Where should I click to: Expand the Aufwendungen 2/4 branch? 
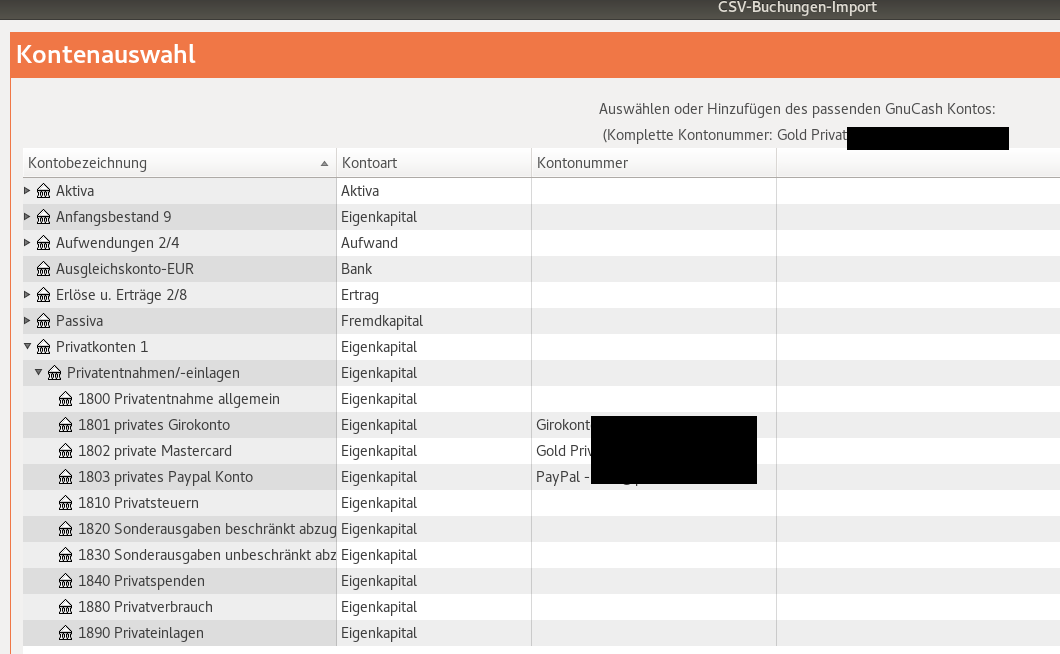(x=27, y=242)
